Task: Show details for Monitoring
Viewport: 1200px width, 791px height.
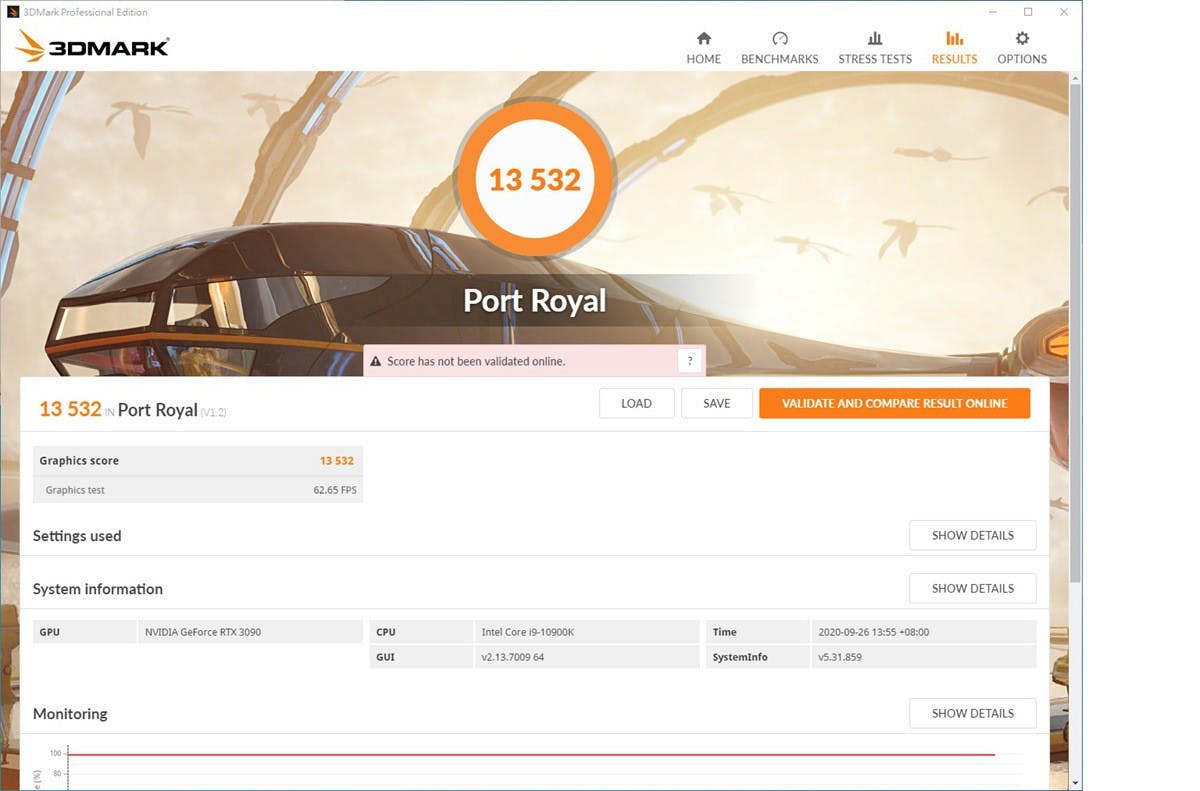Action: point(972,713)
